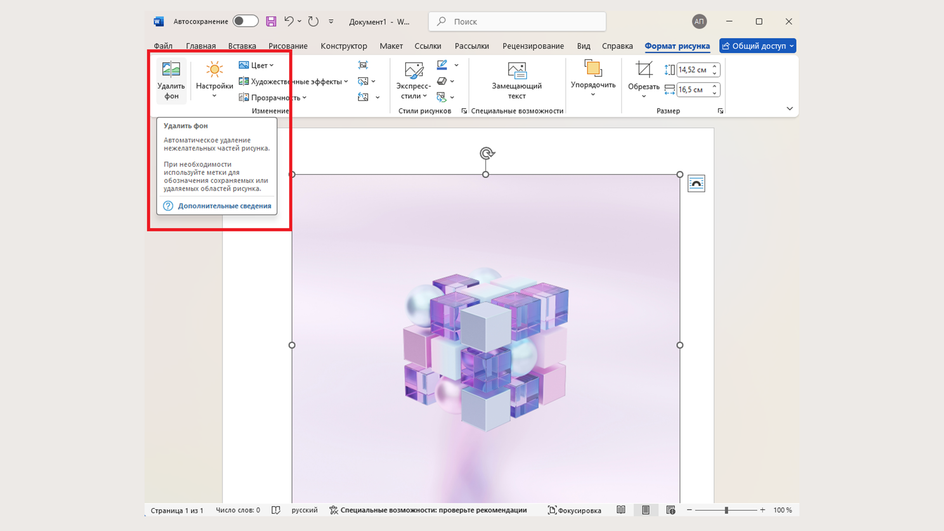
Task: Click the Общий доступ share button
Action: click(758, 46)
